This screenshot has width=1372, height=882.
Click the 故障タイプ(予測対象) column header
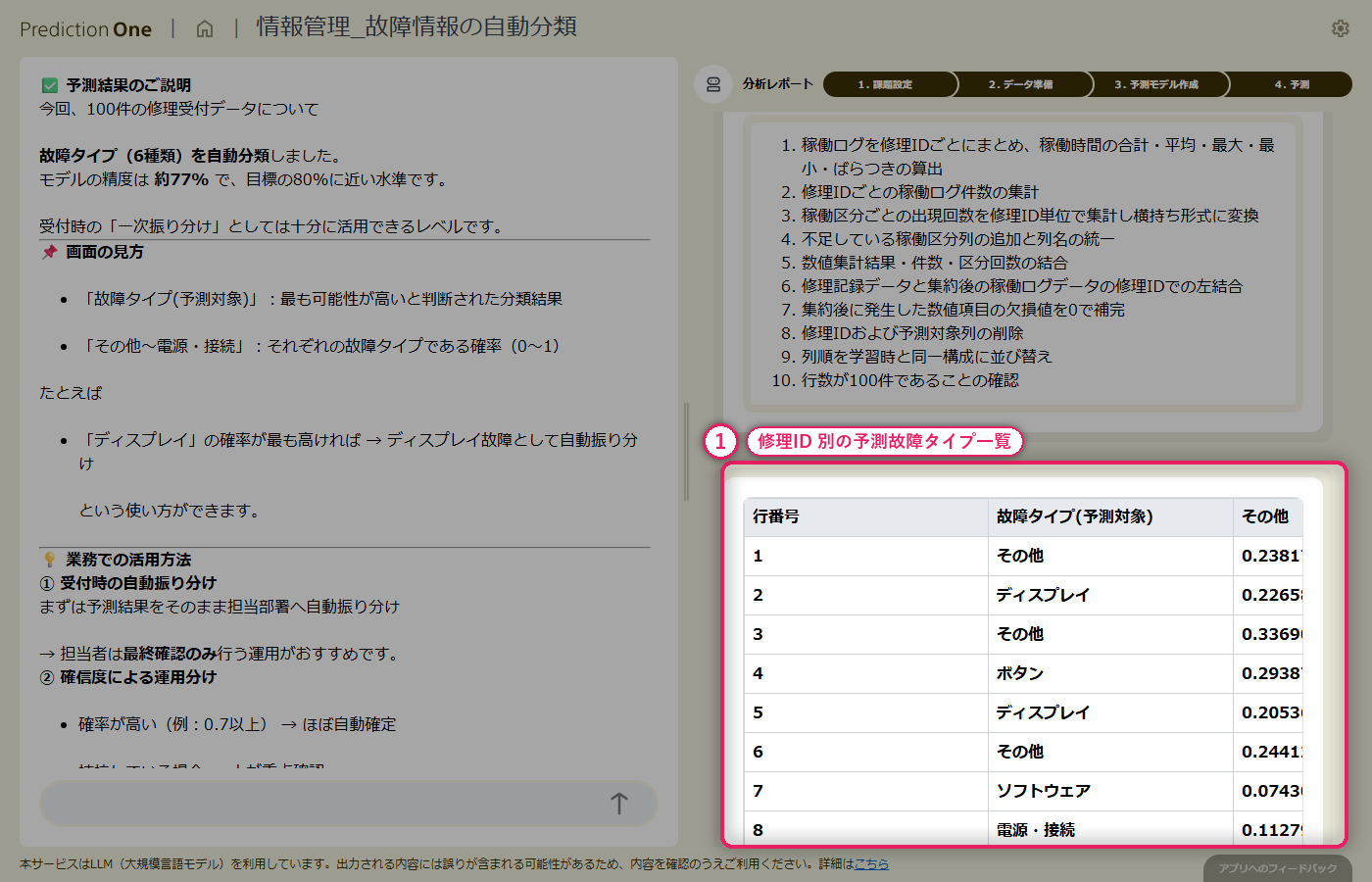[x=1110, y=516]
